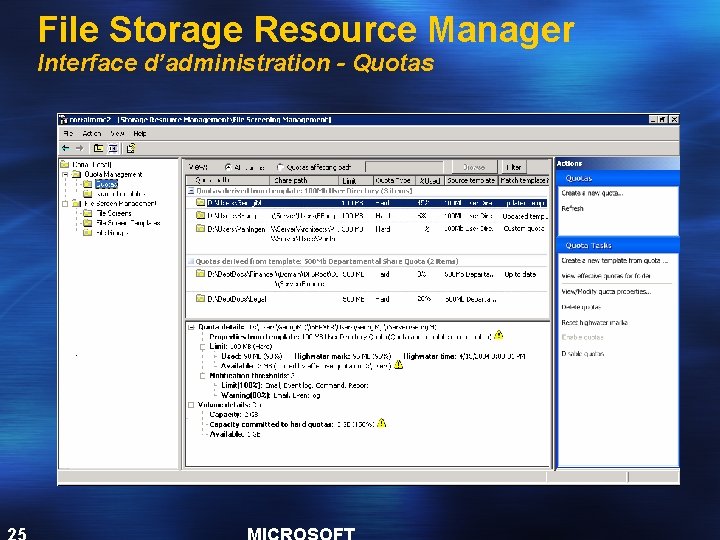The width and height of the screenshot is (720, 540).
Task: Click the Quota Templates folder icon
Action: [88, 194]
